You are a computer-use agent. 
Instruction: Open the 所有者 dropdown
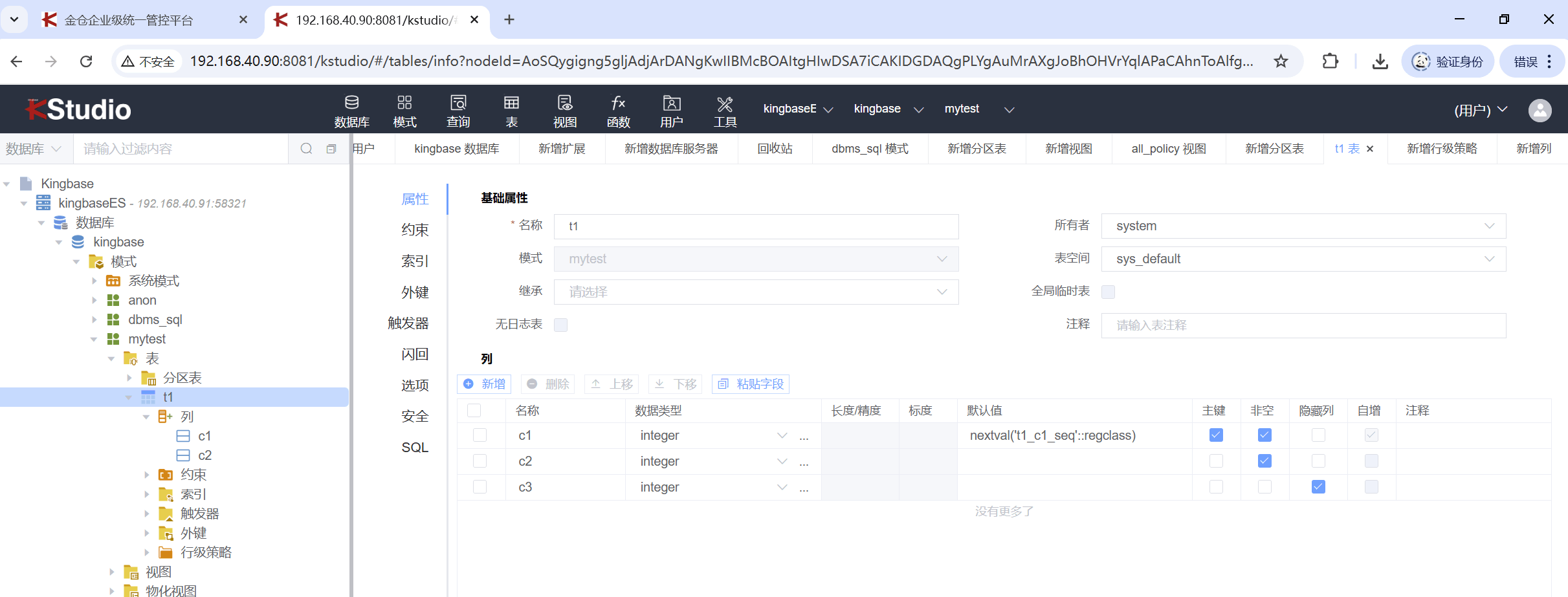click(1303, 226)
